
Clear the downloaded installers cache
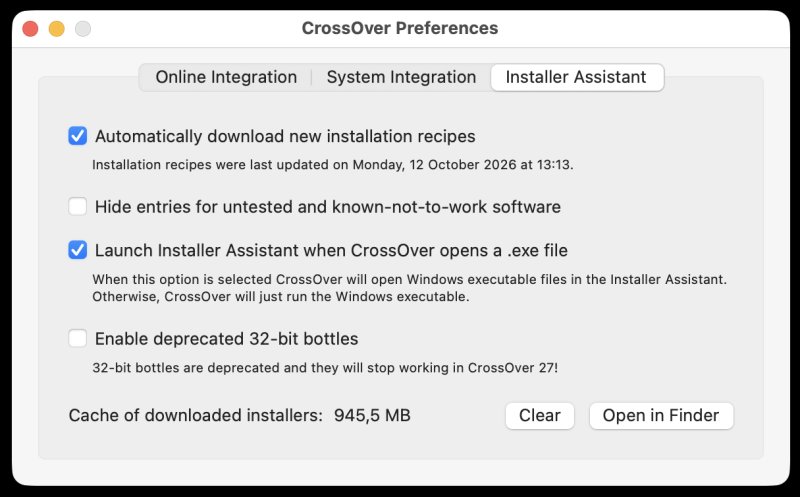click(x=540, y=415)
